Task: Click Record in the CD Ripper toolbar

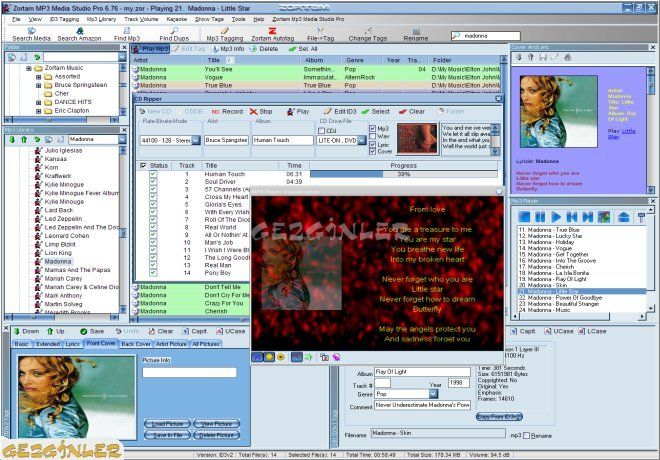Action: pos(227,112)
